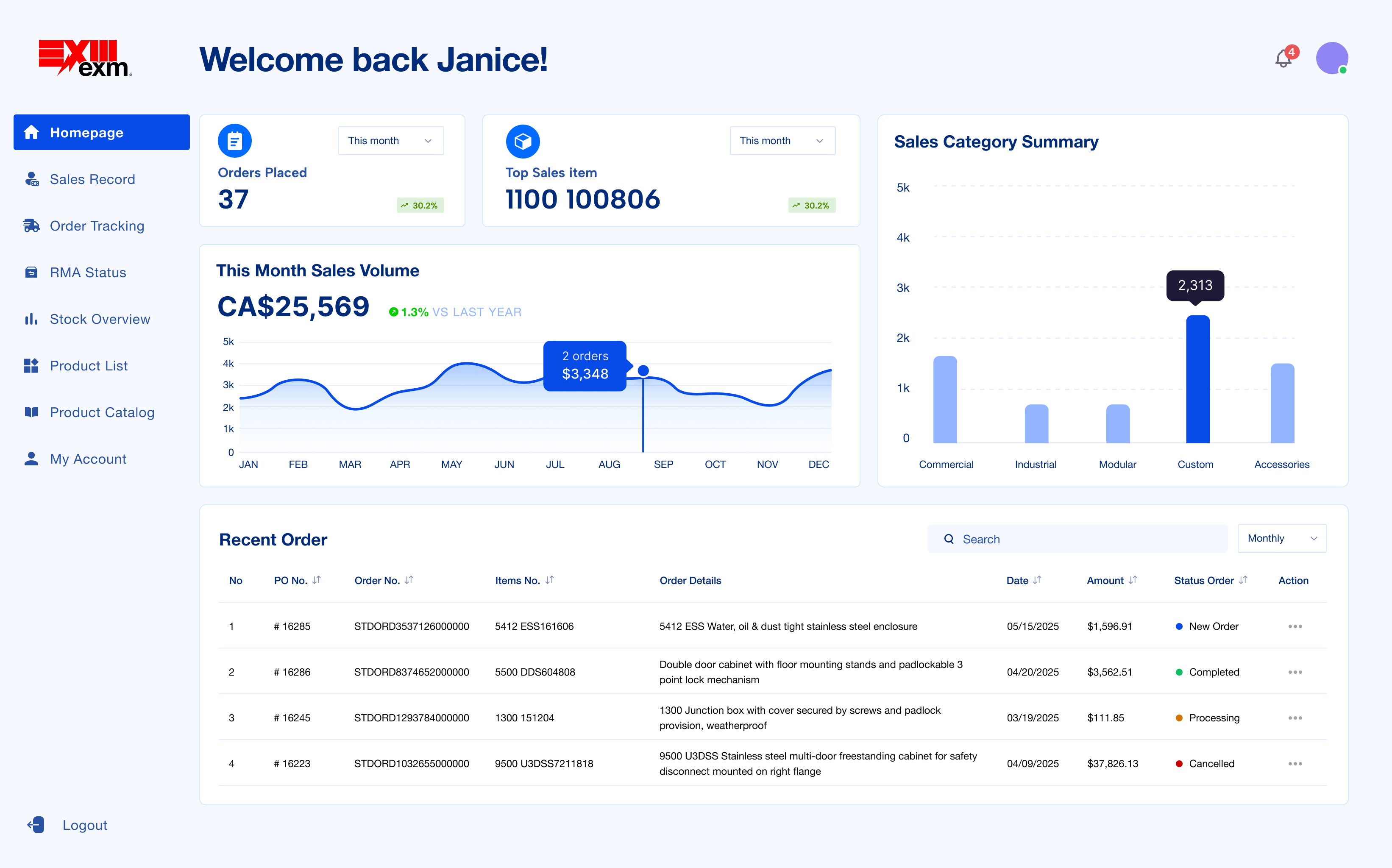
Task: Go to Sales Record page
Action: pos(92,179)
